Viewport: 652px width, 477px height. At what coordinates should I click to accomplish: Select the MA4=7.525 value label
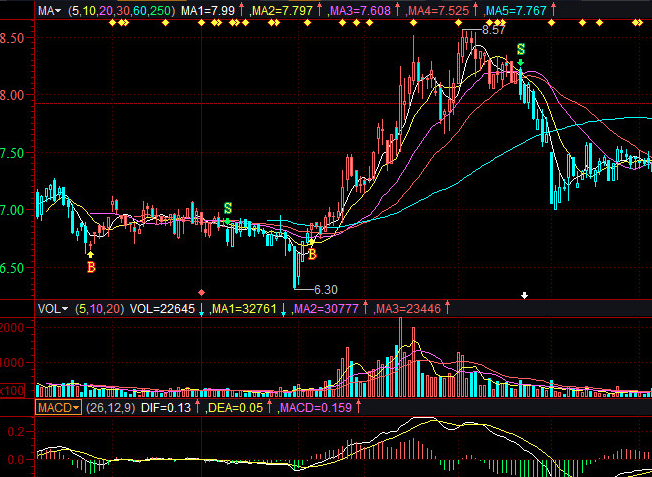click(x=439, y=10)
